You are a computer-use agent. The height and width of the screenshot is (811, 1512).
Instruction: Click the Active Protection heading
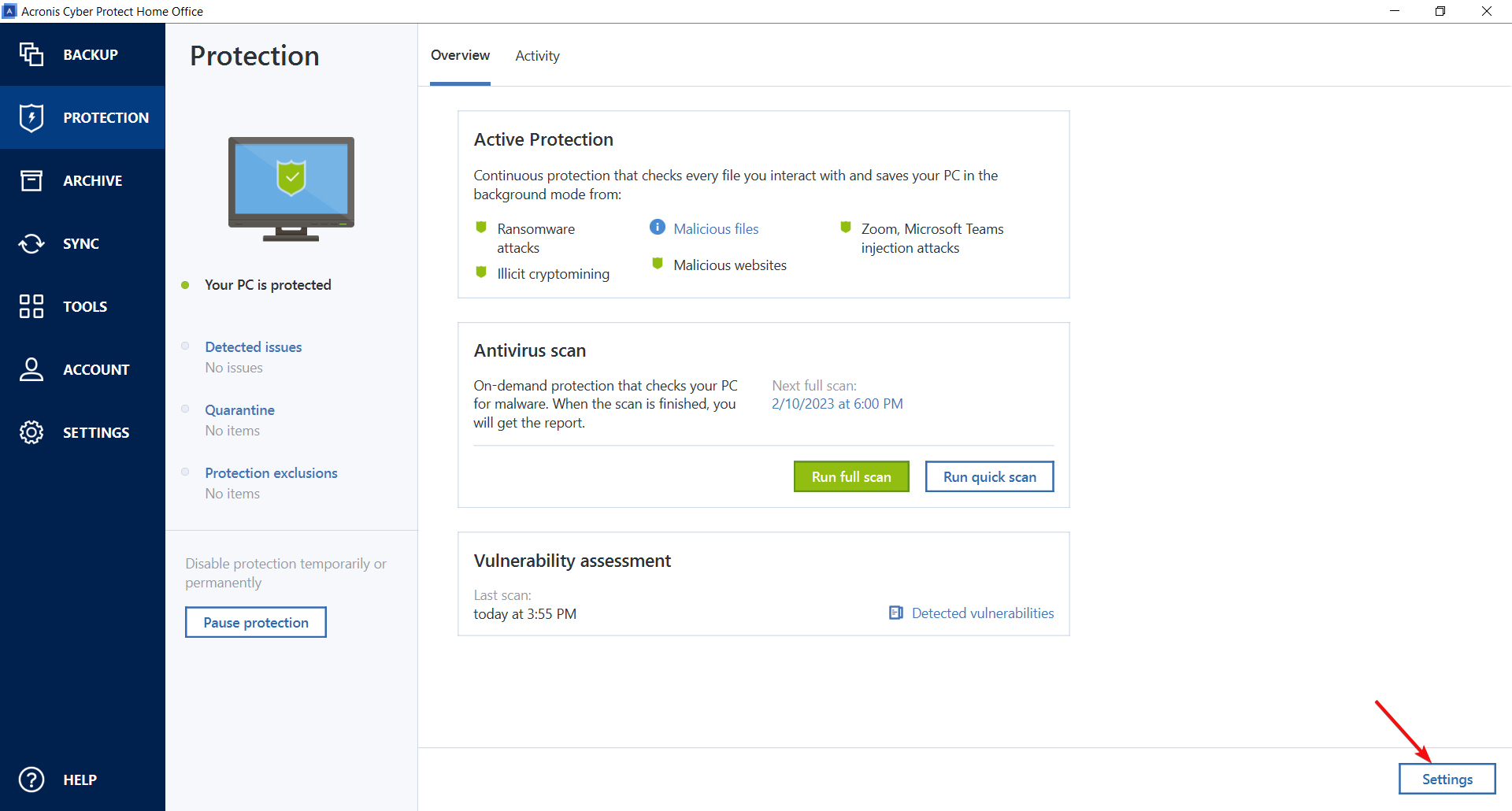543,139
